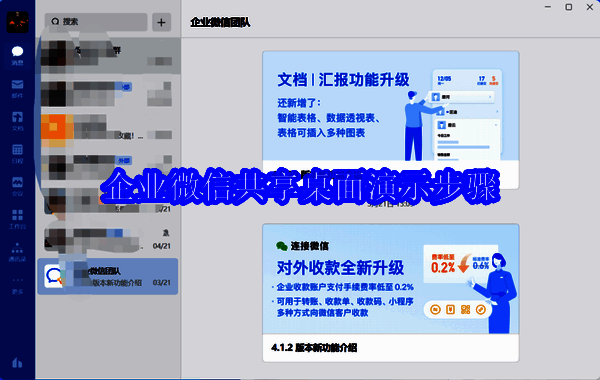
Task: Open the 通讯录 contacts section
Action: (x=17, y=252)
